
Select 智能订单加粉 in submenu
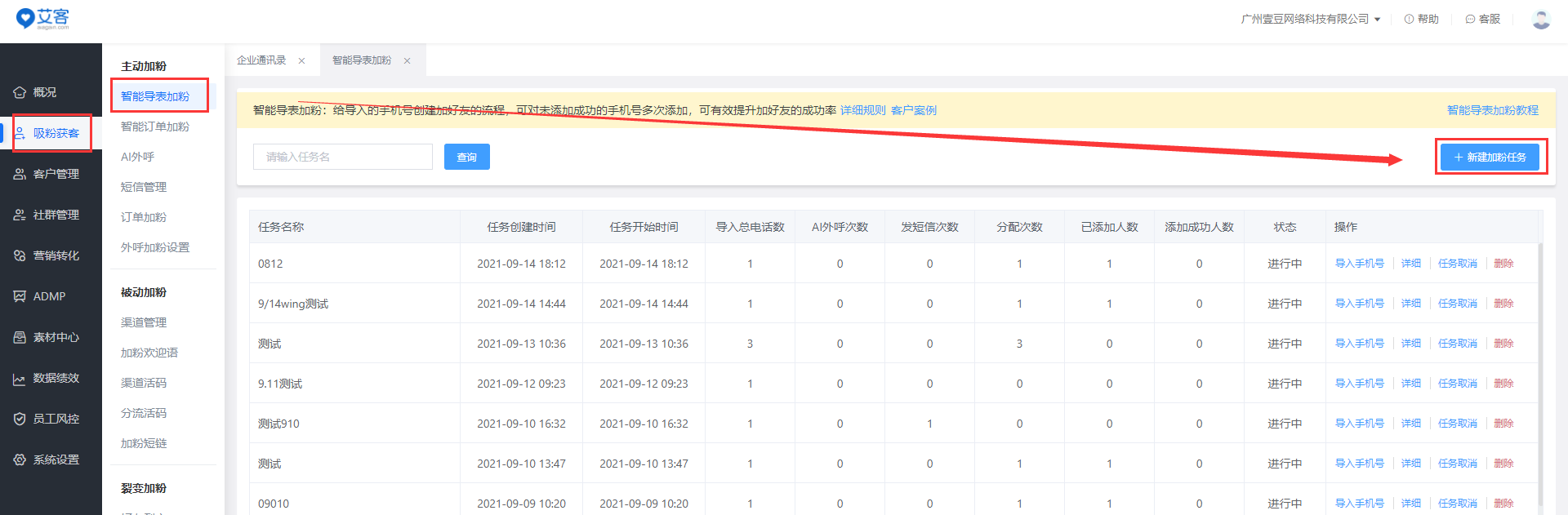[x=155, y=127]
